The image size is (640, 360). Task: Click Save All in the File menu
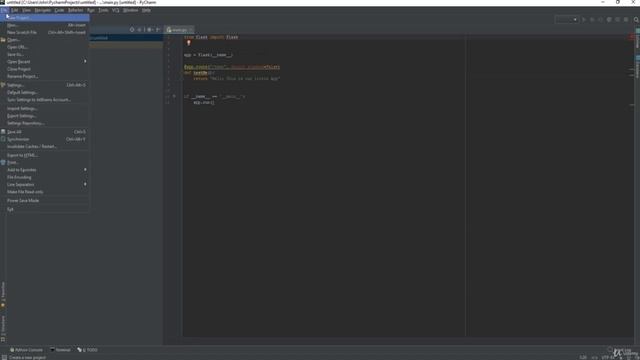(44, 132)
